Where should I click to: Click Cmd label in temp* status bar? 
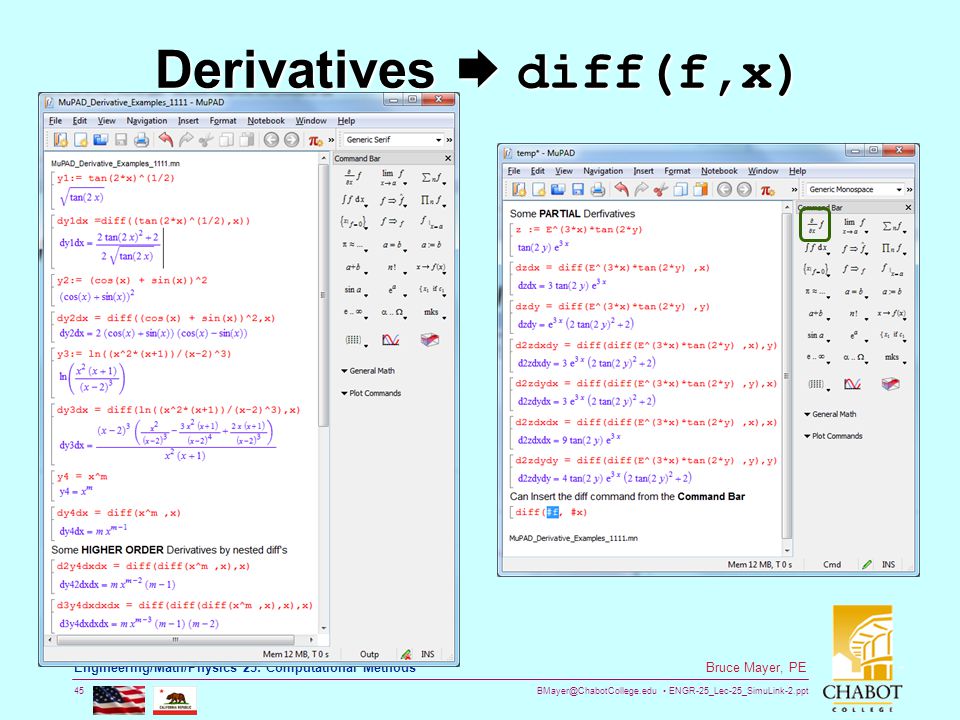coord(831,564)
